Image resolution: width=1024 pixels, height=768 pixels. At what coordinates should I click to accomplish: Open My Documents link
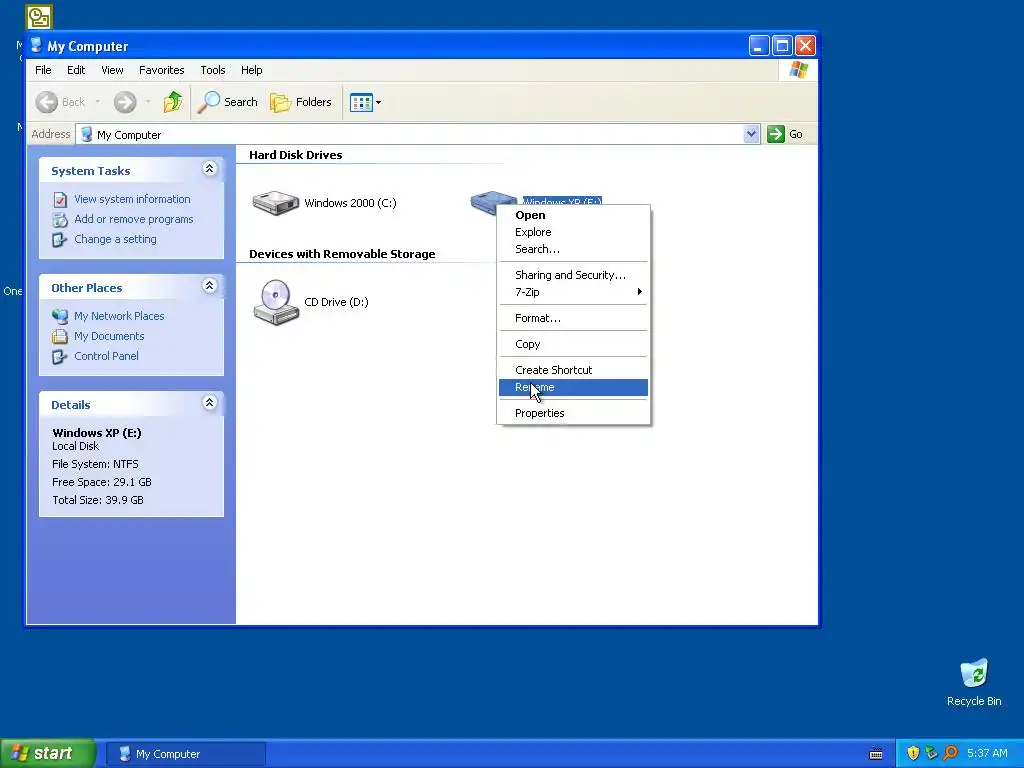pos(109,336)
